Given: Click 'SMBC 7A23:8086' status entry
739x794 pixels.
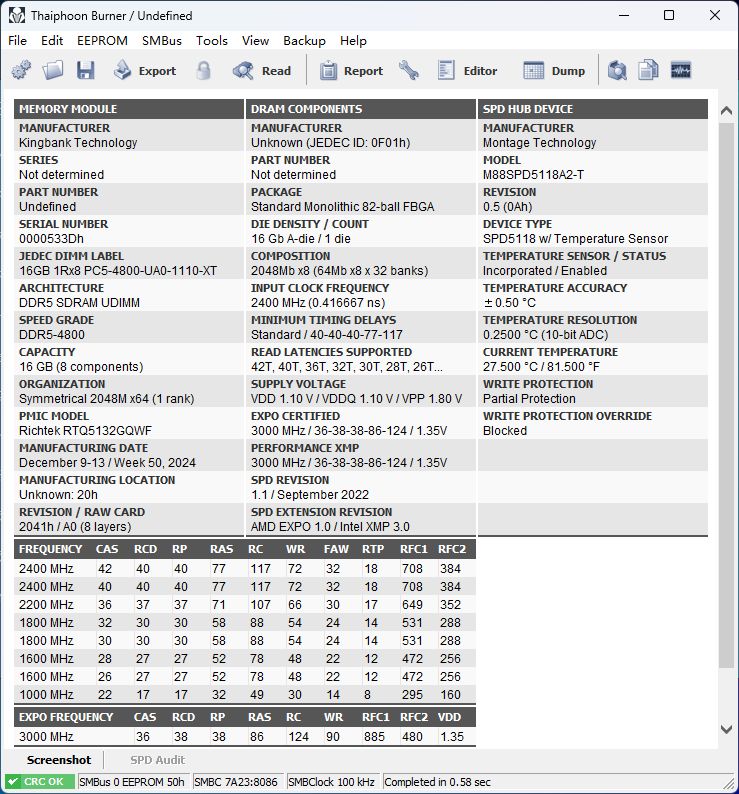Looking at the screenshot, I should click(x=236, y=782).
